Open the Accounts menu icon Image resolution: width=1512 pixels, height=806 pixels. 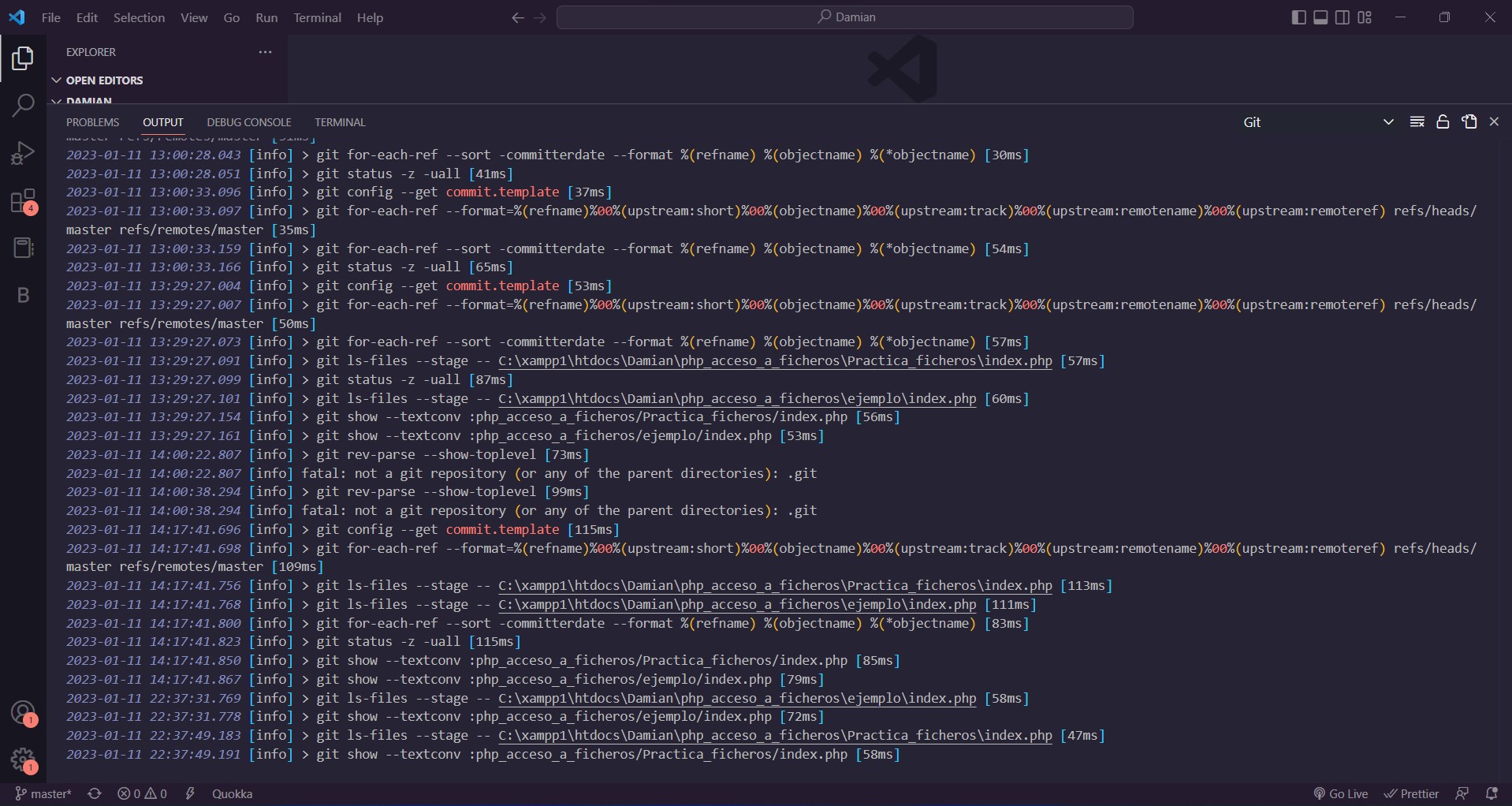tap(23, 713)
